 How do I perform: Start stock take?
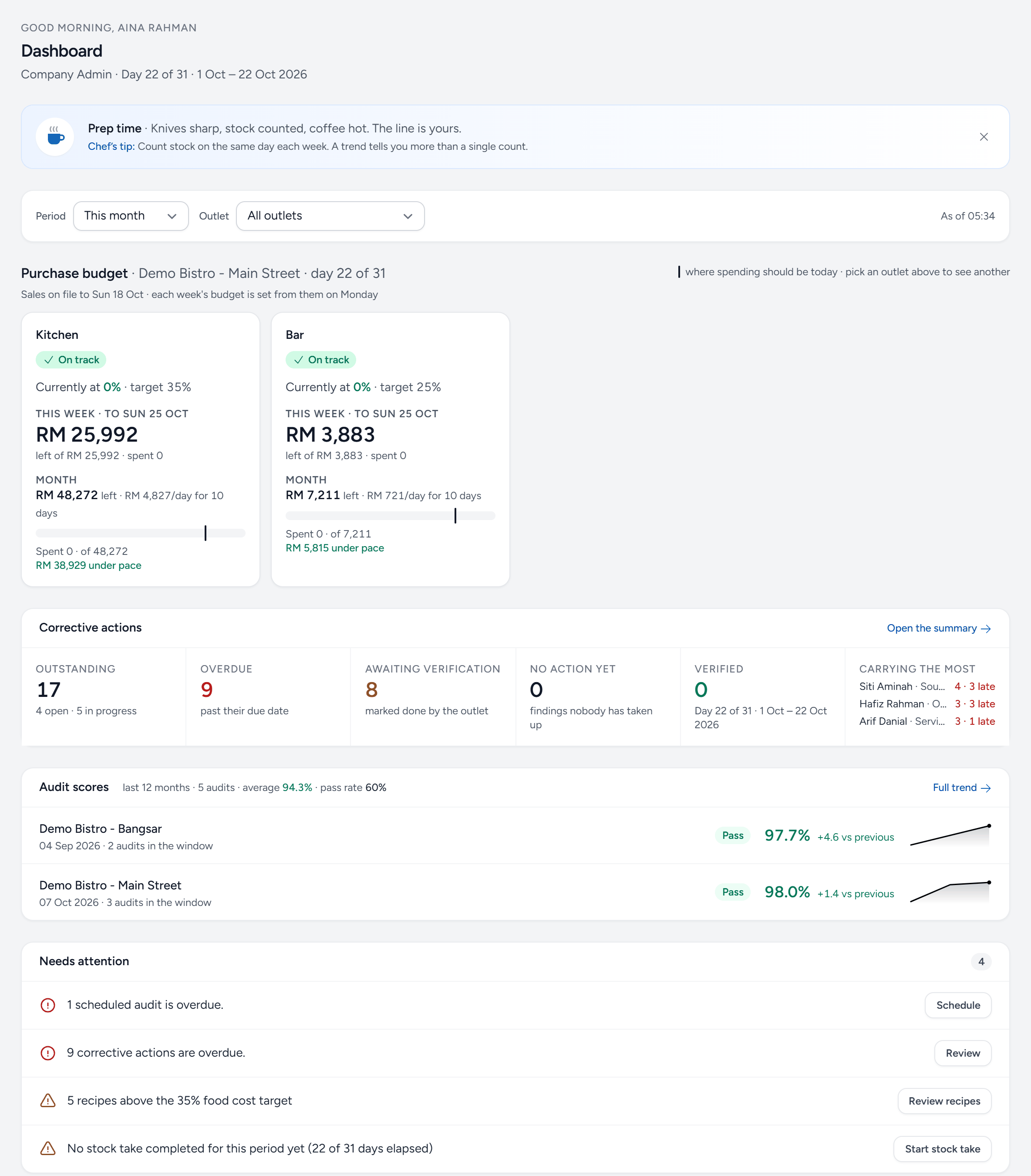(x=943, y=1149)
